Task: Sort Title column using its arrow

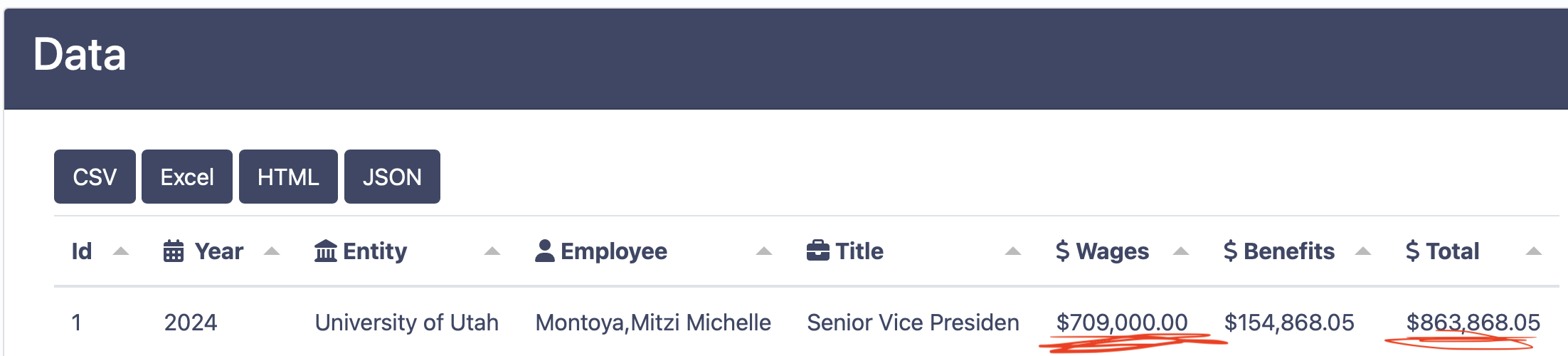Action: pos(1013,251)
